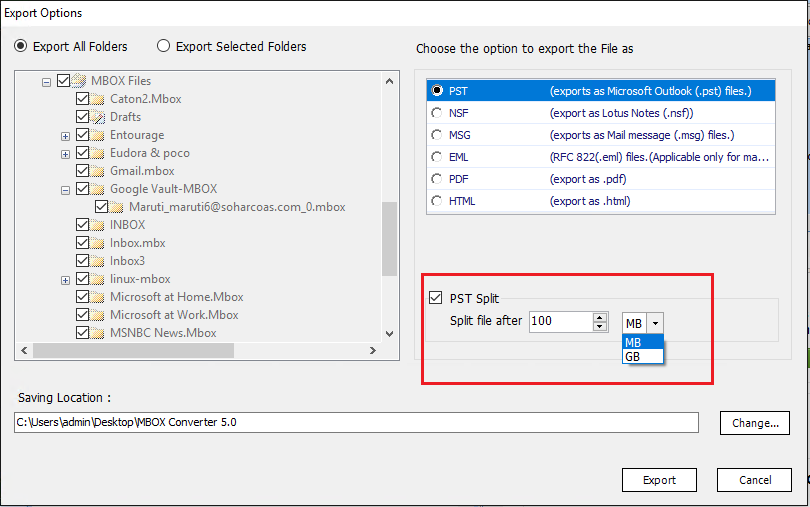The image size is (810, 507).
Task: Click the Maruti_maruti6 mbox folder icon
Action: [116, 207]
